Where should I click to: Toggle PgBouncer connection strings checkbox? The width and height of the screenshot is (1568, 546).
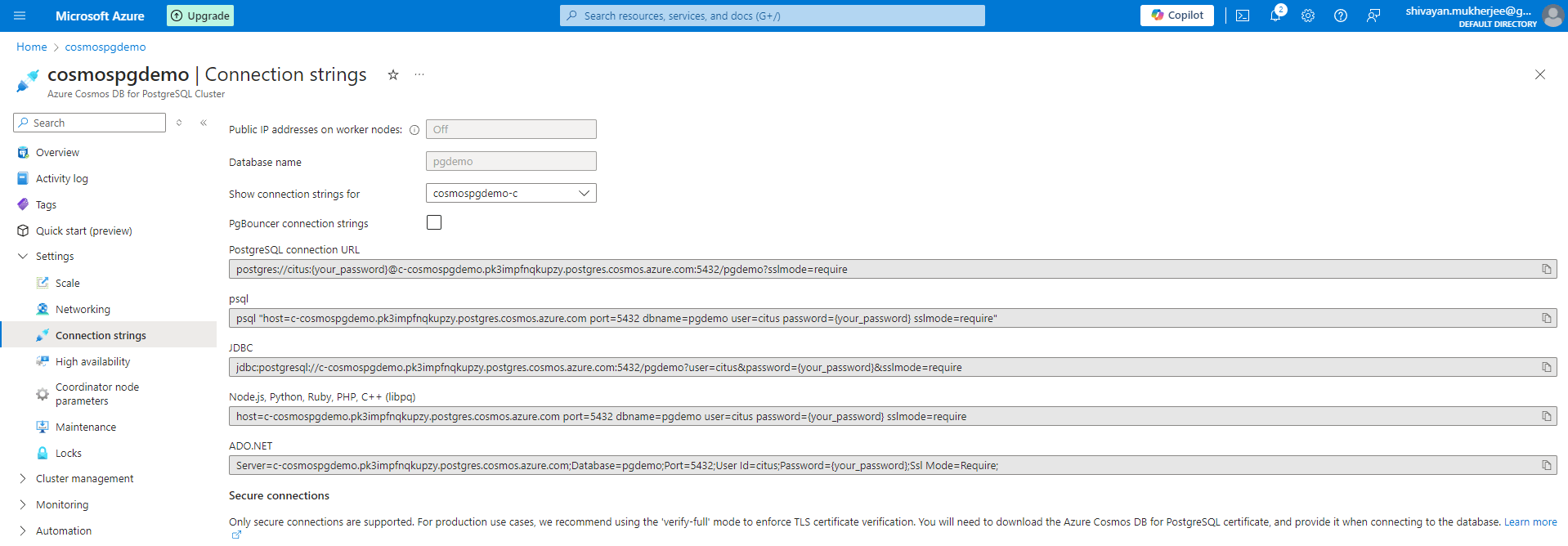click(434, 222)
